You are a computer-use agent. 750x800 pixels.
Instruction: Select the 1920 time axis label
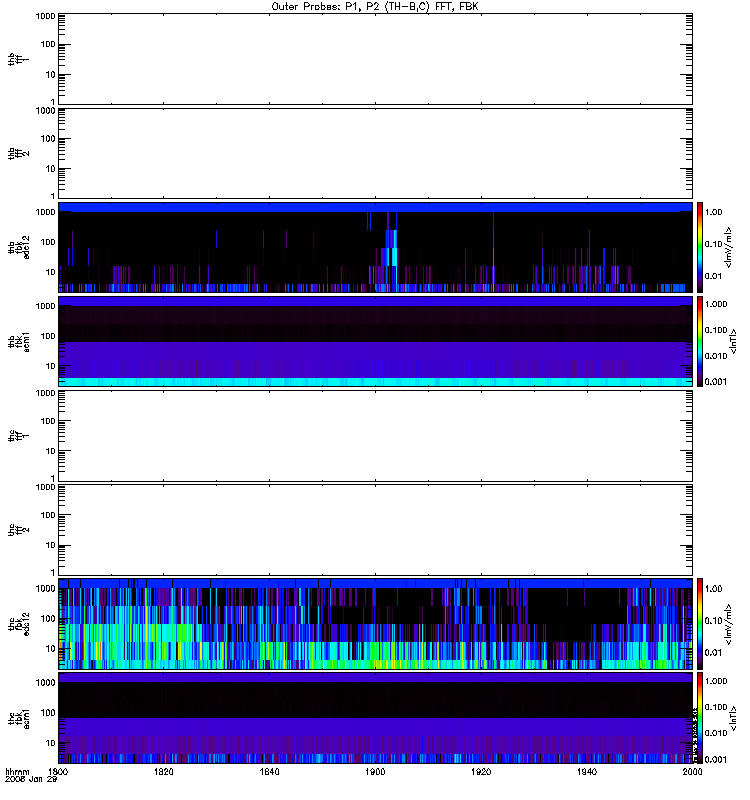coord(481,771)
